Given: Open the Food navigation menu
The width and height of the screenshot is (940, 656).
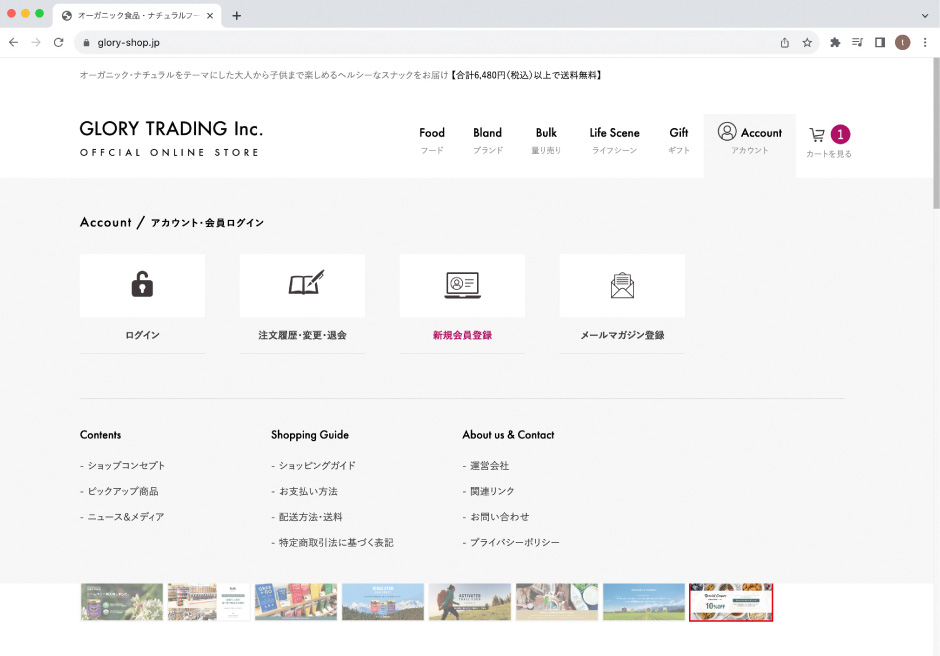Looking at the screenshot, I should pos(432,139).
